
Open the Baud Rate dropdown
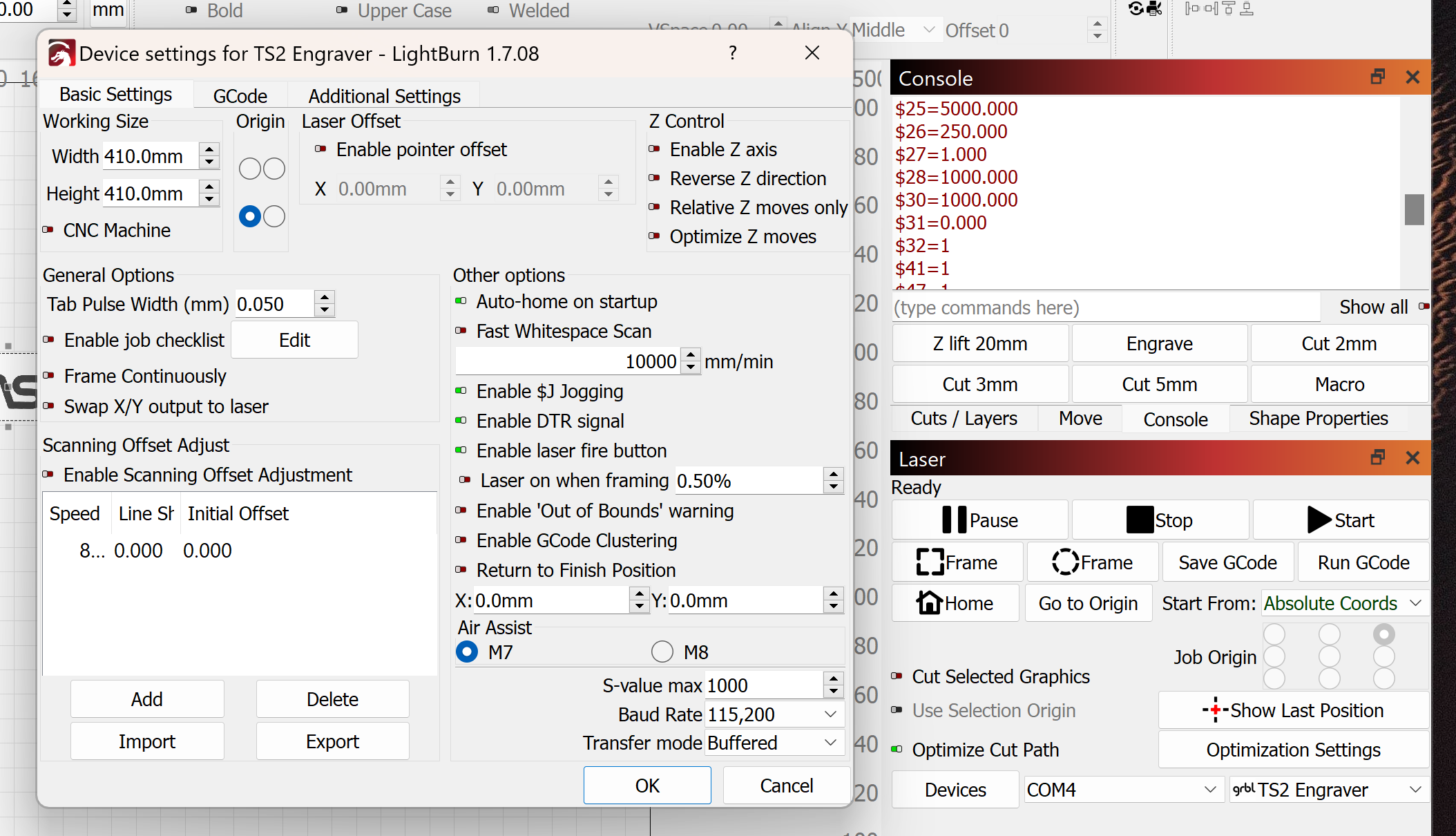(x=774, y=714)
